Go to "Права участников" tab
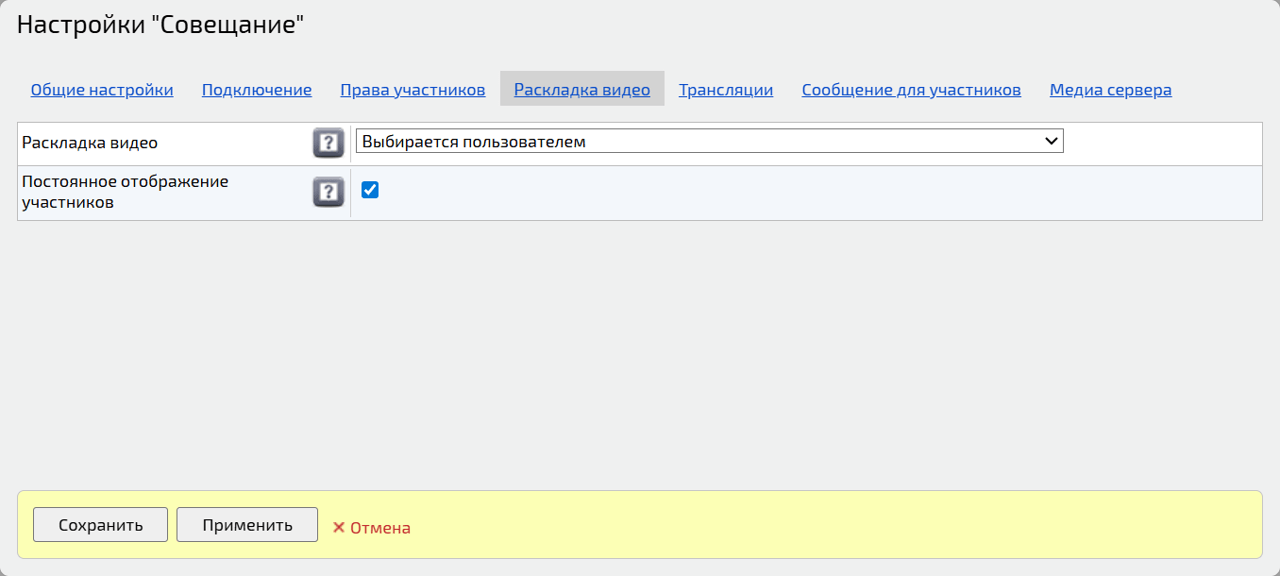Image resolution: width=1280 pixels, height=576 pixels. point(411,89)
